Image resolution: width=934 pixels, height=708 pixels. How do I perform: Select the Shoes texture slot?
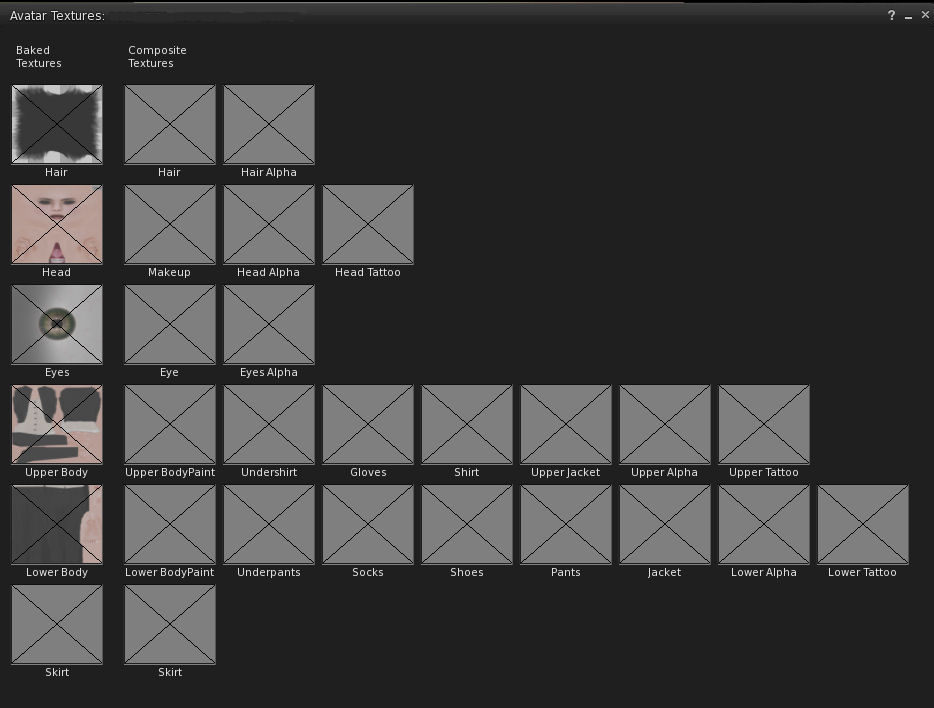pos(467,525)
